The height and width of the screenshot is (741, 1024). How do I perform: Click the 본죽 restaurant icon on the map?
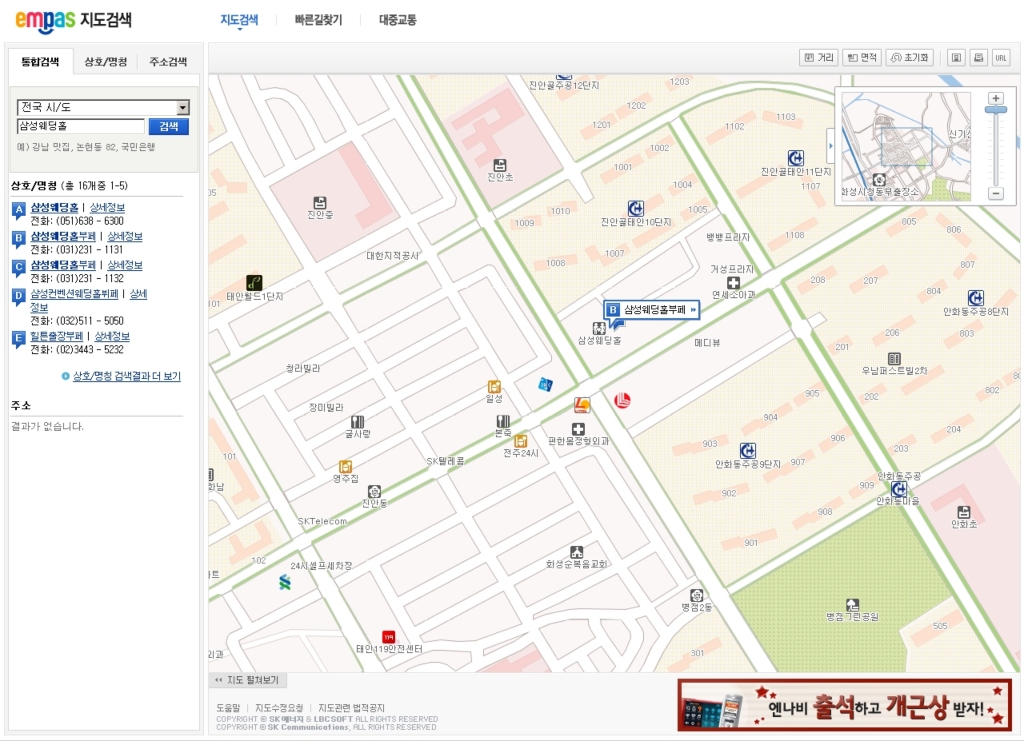coord(503,421)
